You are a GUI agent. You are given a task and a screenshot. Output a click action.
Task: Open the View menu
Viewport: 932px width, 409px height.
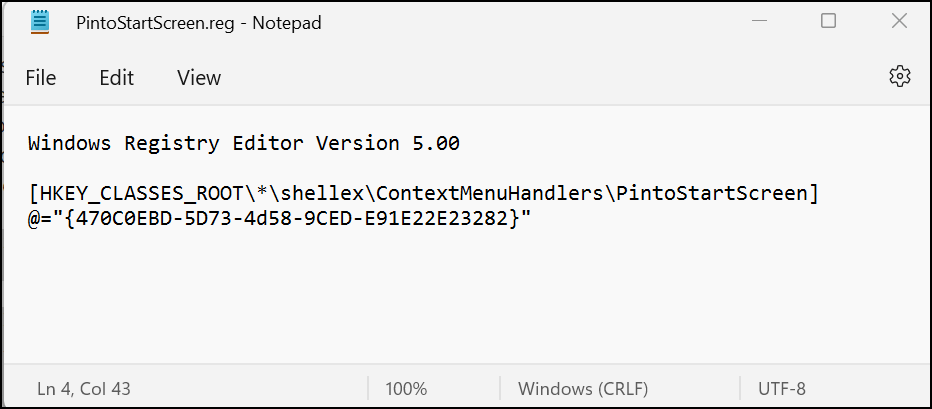click(x=199, y=78)
